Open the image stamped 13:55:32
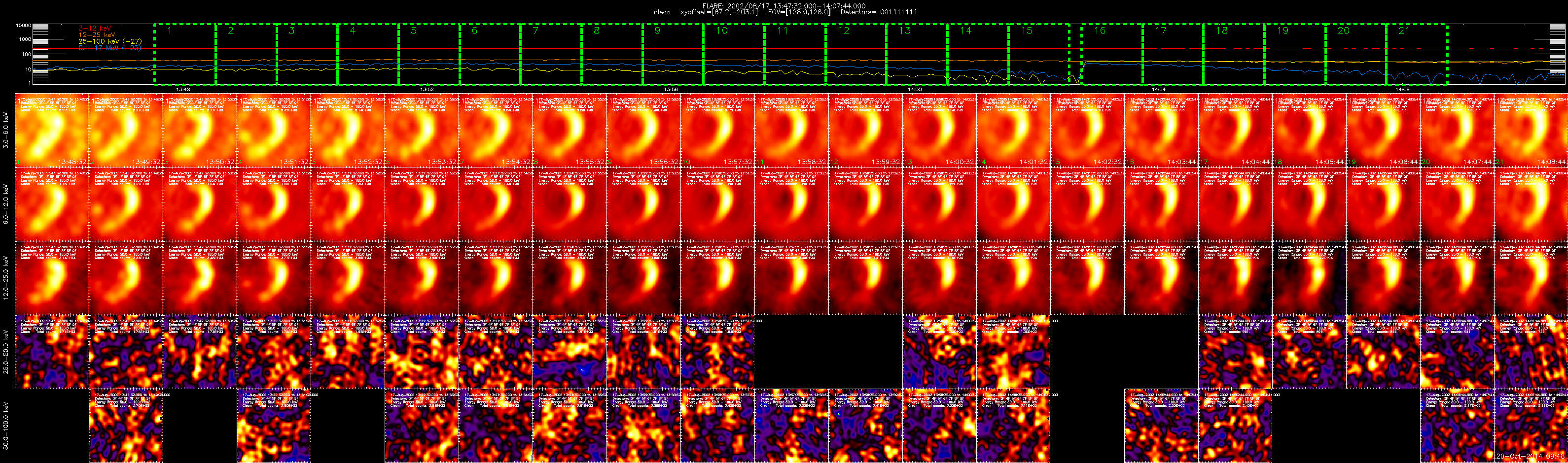 [570, 130]
